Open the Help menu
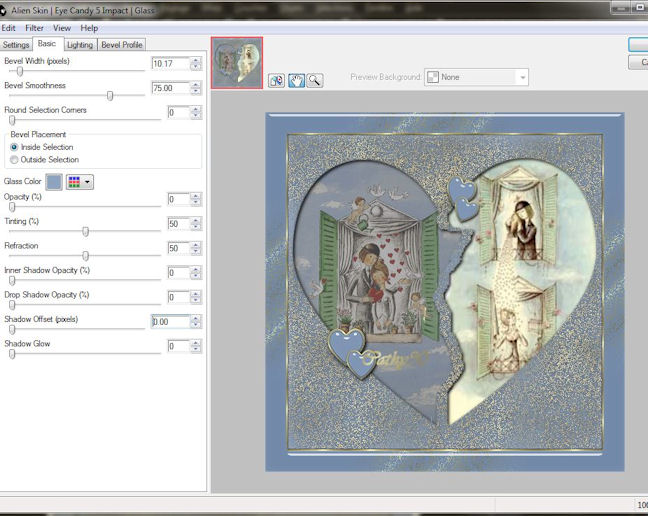648x516 pixels. point(89,28)
